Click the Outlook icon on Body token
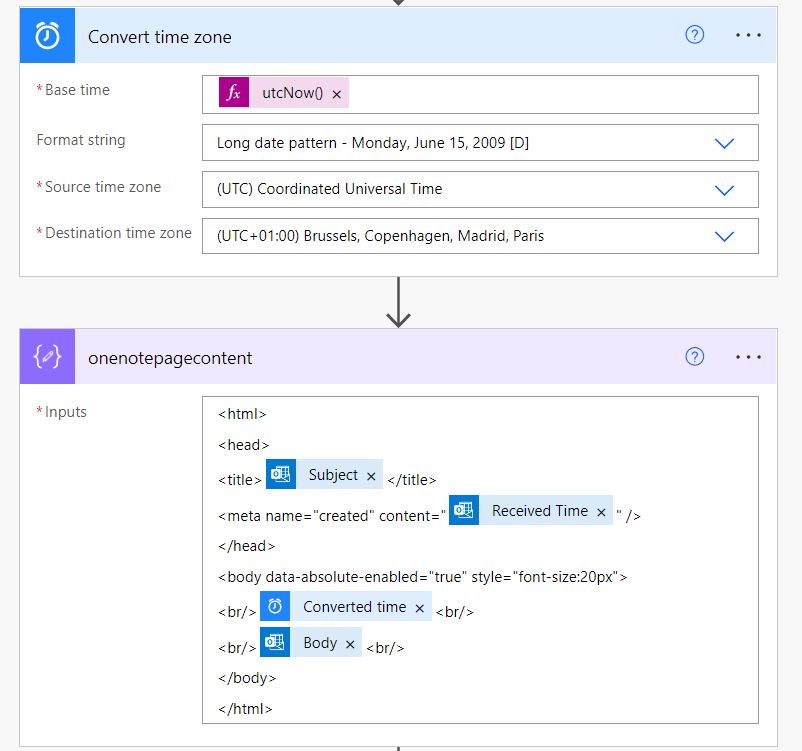 pyautogui.click(x=275, y=642)
